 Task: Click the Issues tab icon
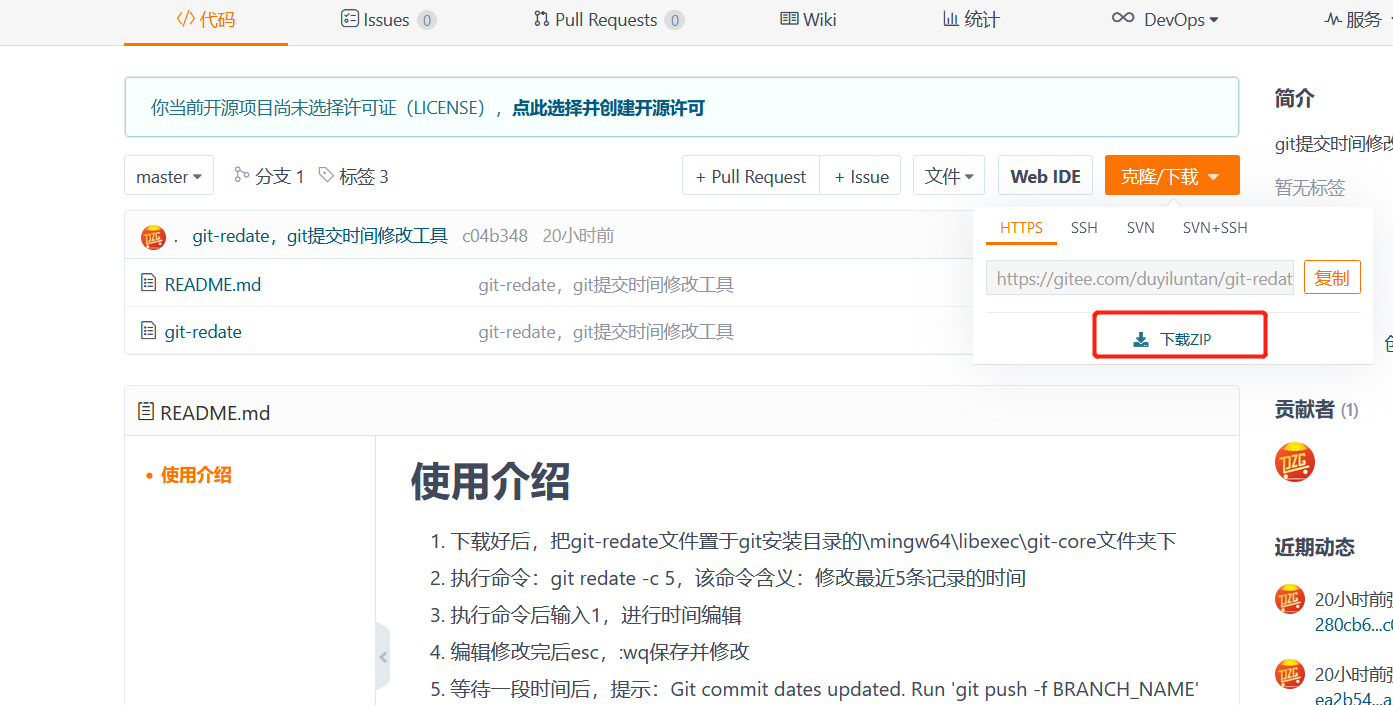349,18
